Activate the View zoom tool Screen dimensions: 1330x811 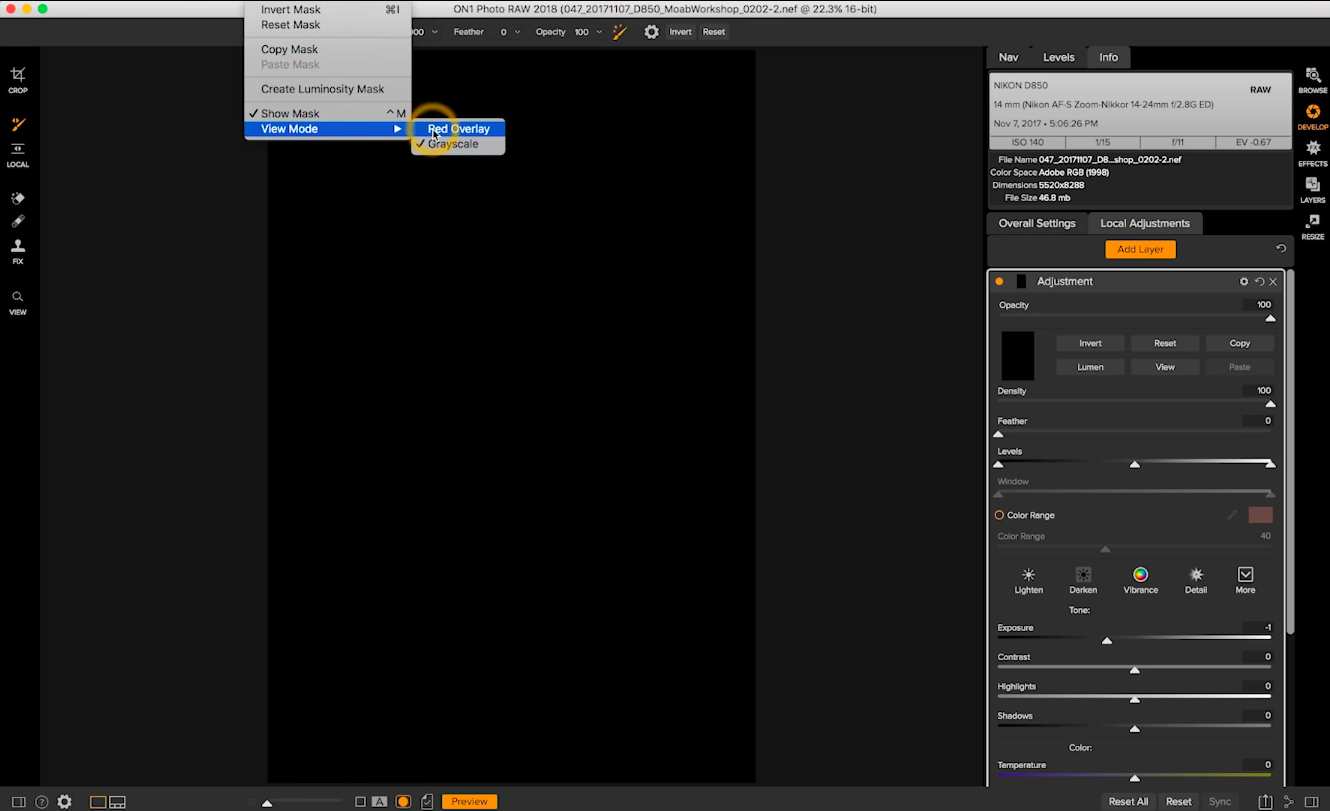17,300
